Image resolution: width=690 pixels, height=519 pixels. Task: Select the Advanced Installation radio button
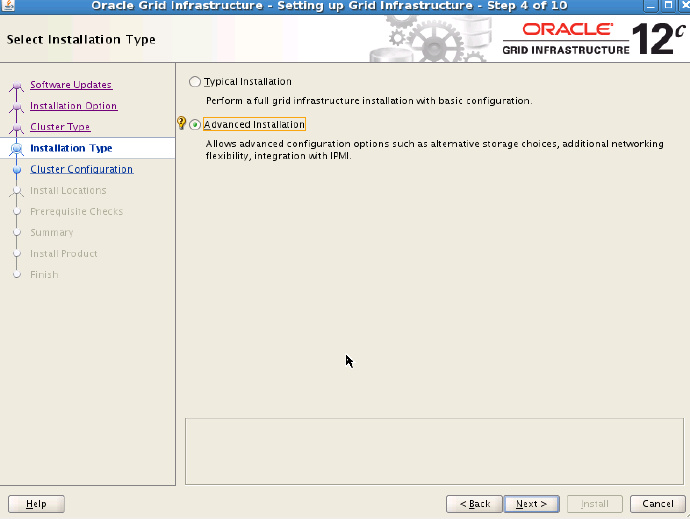point(195,125)
